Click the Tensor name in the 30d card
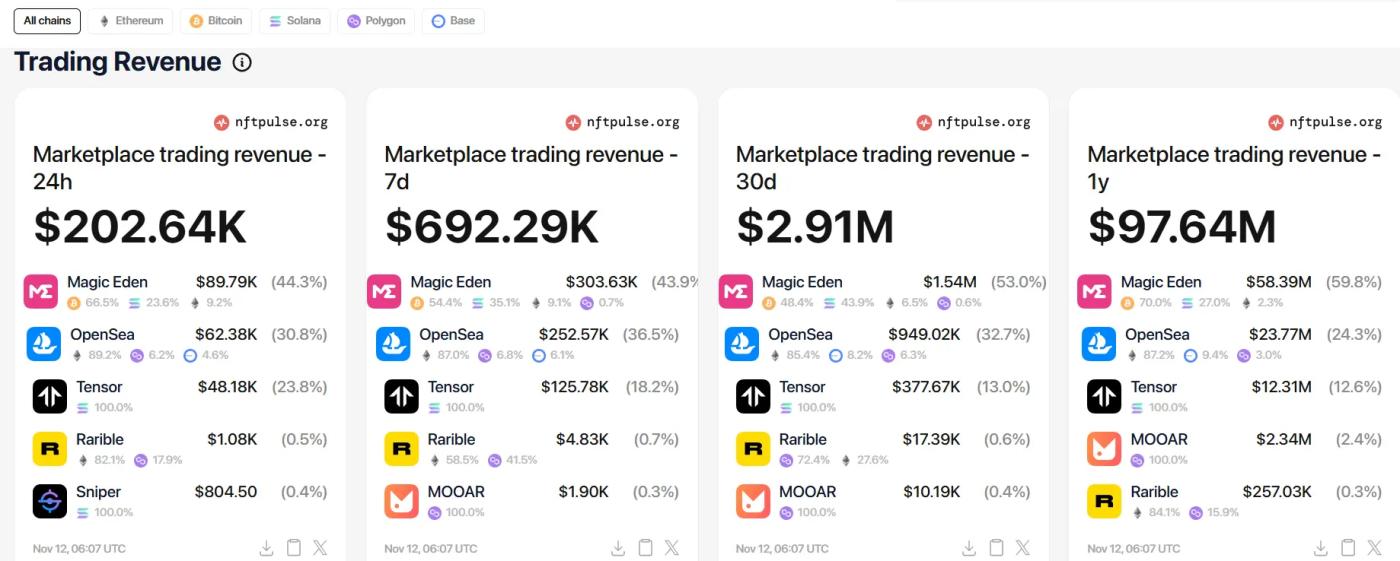 click(x=802, y=387)
